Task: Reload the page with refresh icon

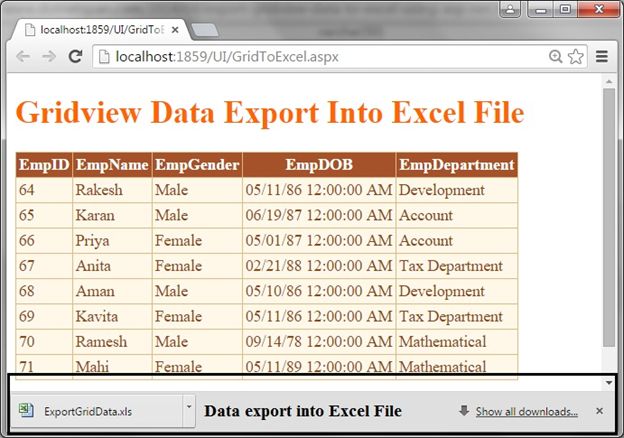Action: 75,56
